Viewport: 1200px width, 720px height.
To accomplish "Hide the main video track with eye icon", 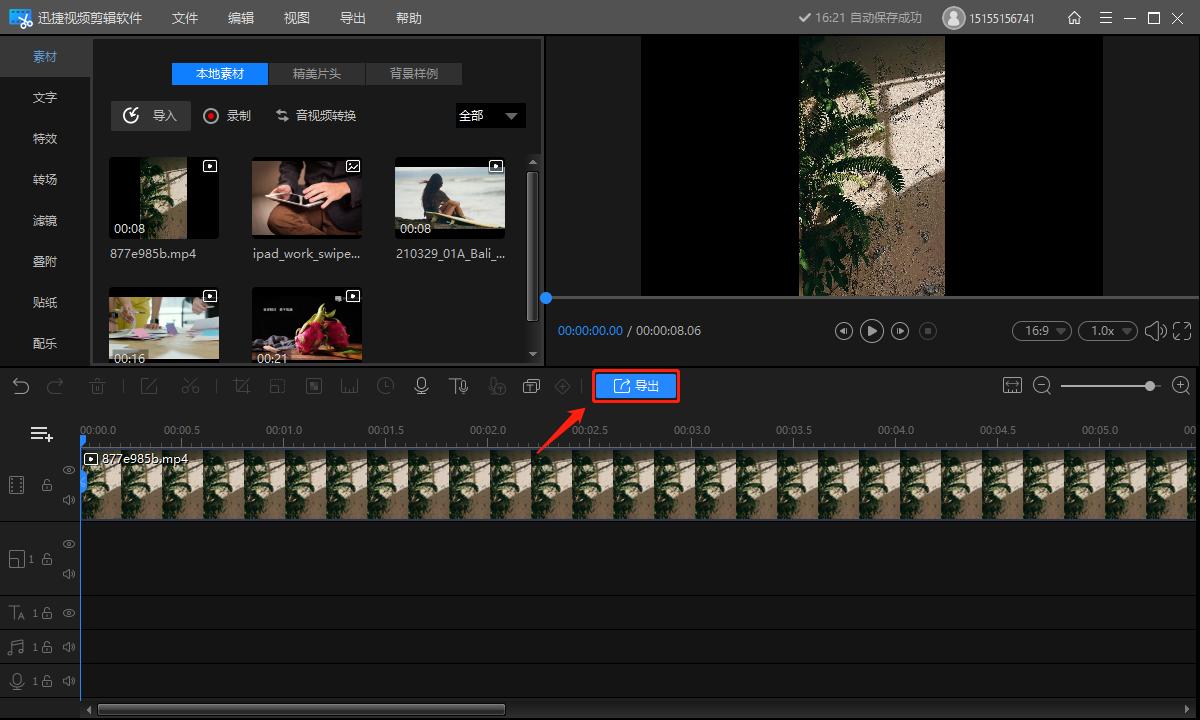I will coord(69,470).
